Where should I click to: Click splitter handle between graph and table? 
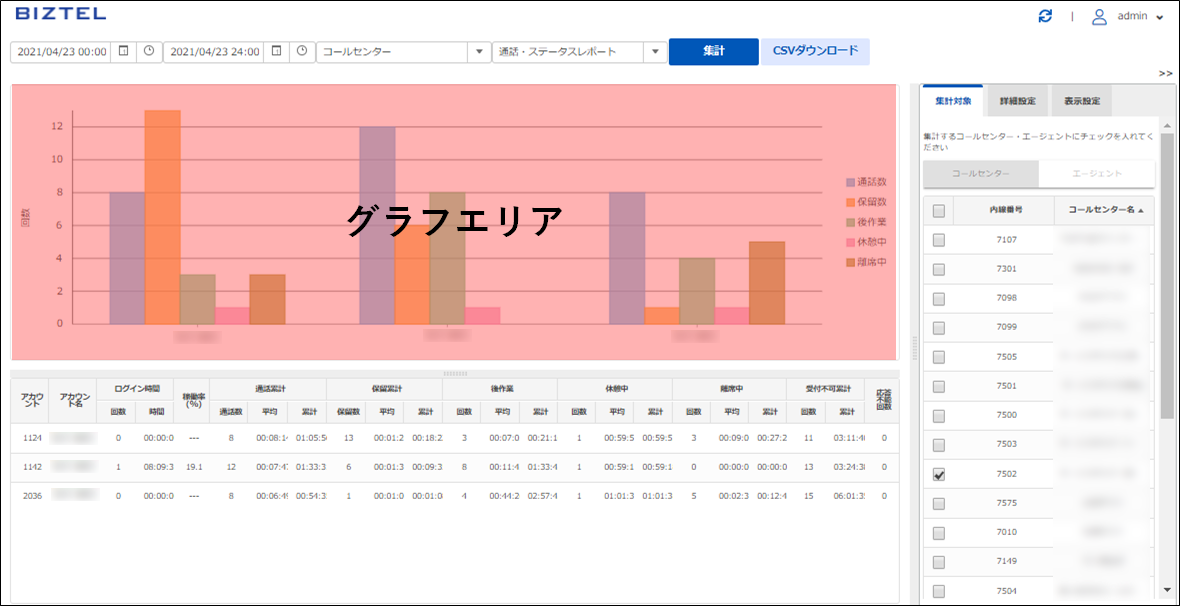click(455, 373)
